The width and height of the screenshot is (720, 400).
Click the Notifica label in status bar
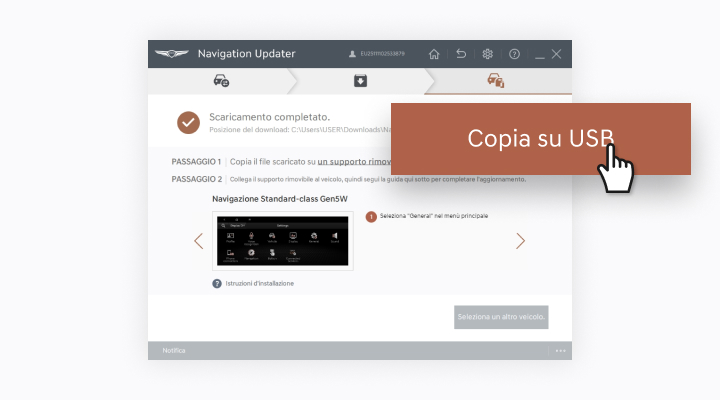point(174,351)
